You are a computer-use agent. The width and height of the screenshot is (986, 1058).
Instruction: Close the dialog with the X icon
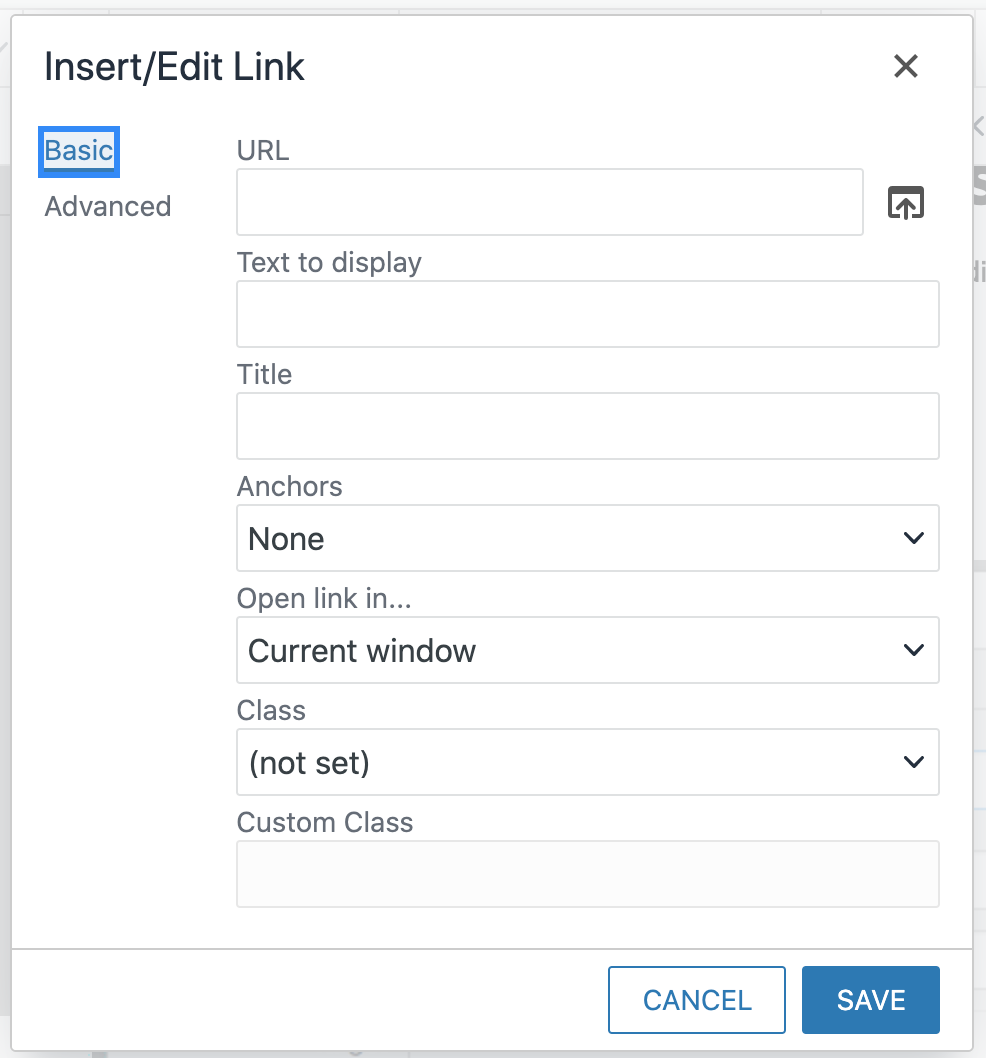click(905, 66)
